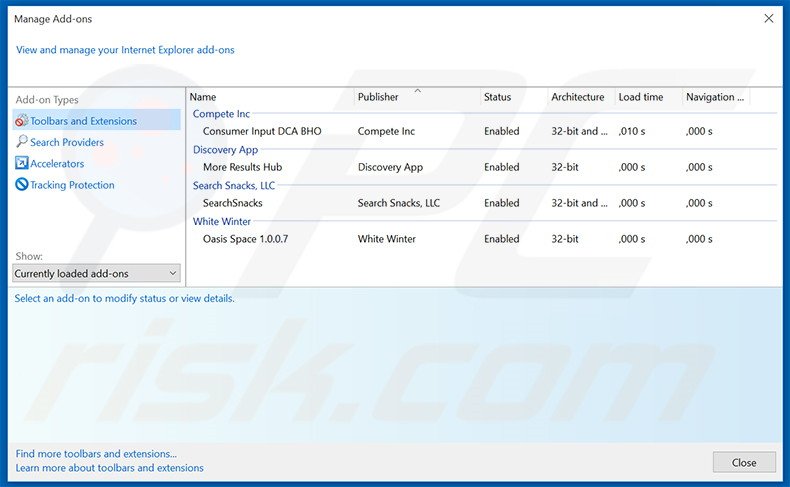Click Enabled status of More Results Hub
Screen dimensions: 790x487
coord(501,167)
